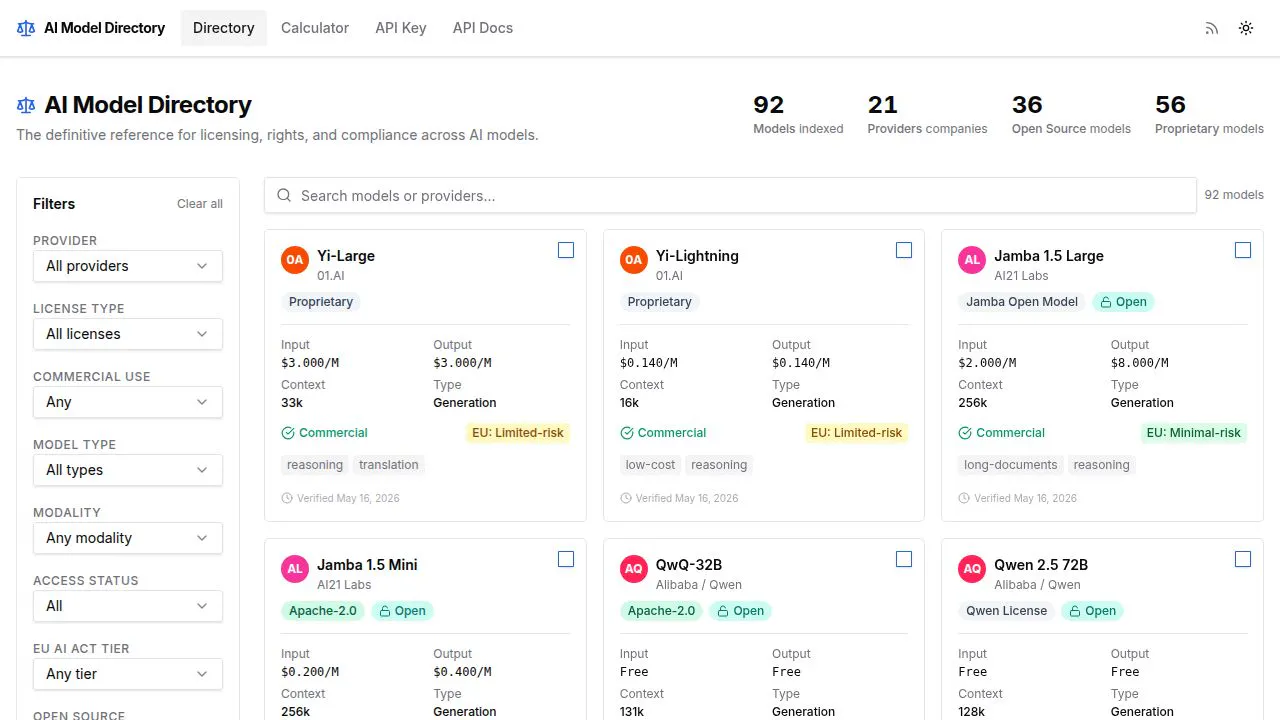Click the long-documents tag
The height and width of the screenshot is (720, 1280).
1011,465
